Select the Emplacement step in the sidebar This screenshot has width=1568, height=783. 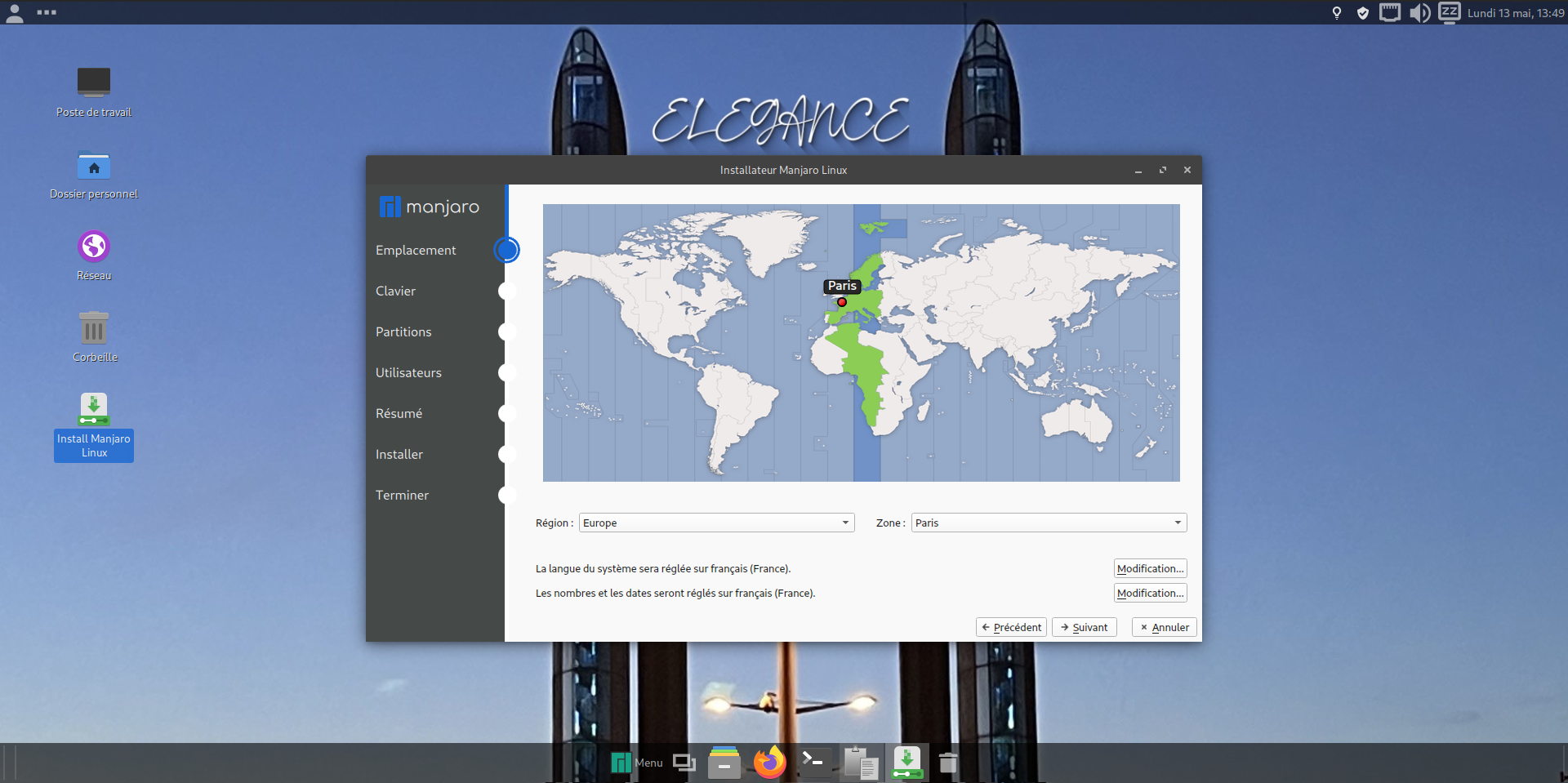[x=416, y=251]
